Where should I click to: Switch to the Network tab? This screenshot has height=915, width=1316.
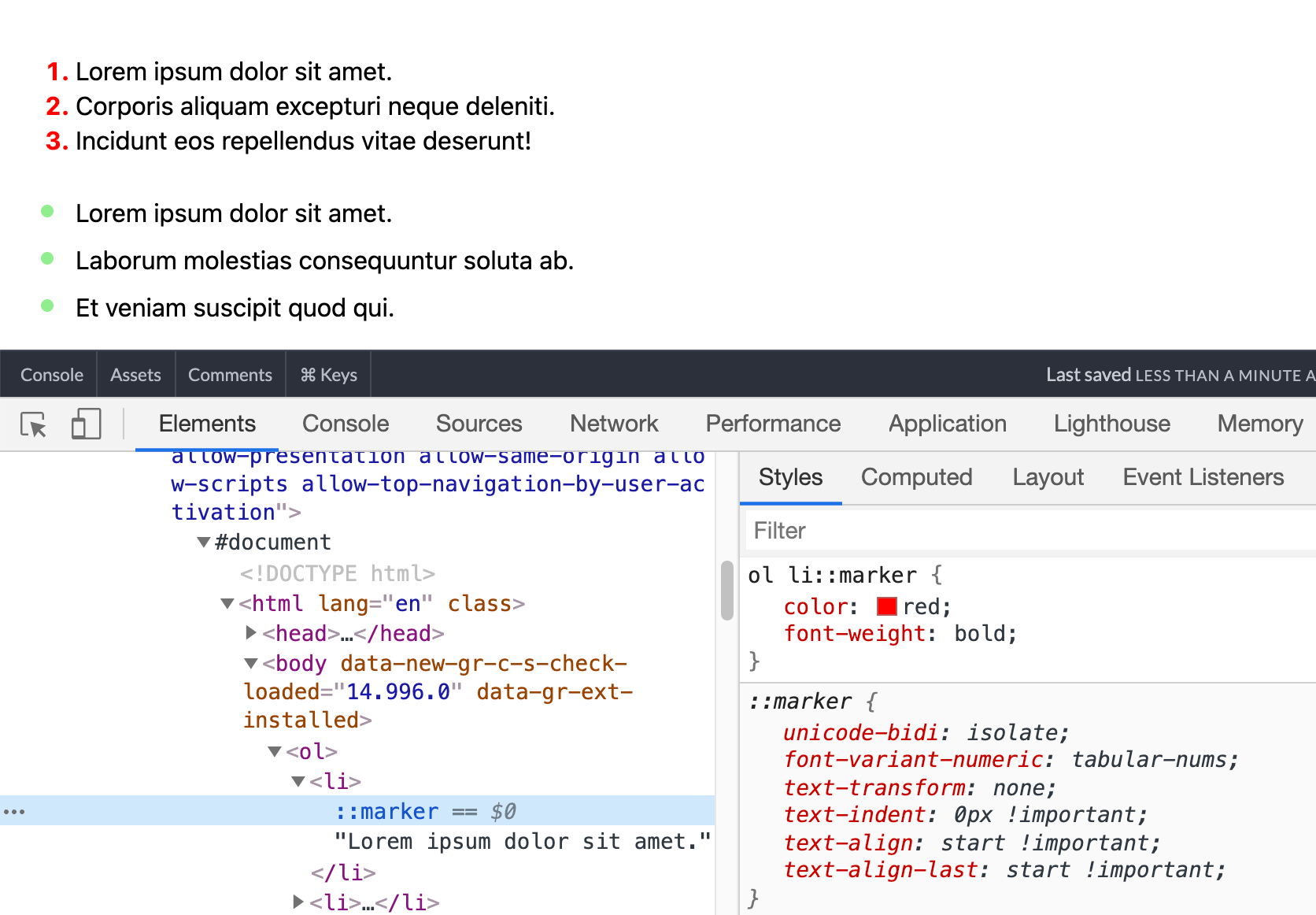click(x=614, y=424)
